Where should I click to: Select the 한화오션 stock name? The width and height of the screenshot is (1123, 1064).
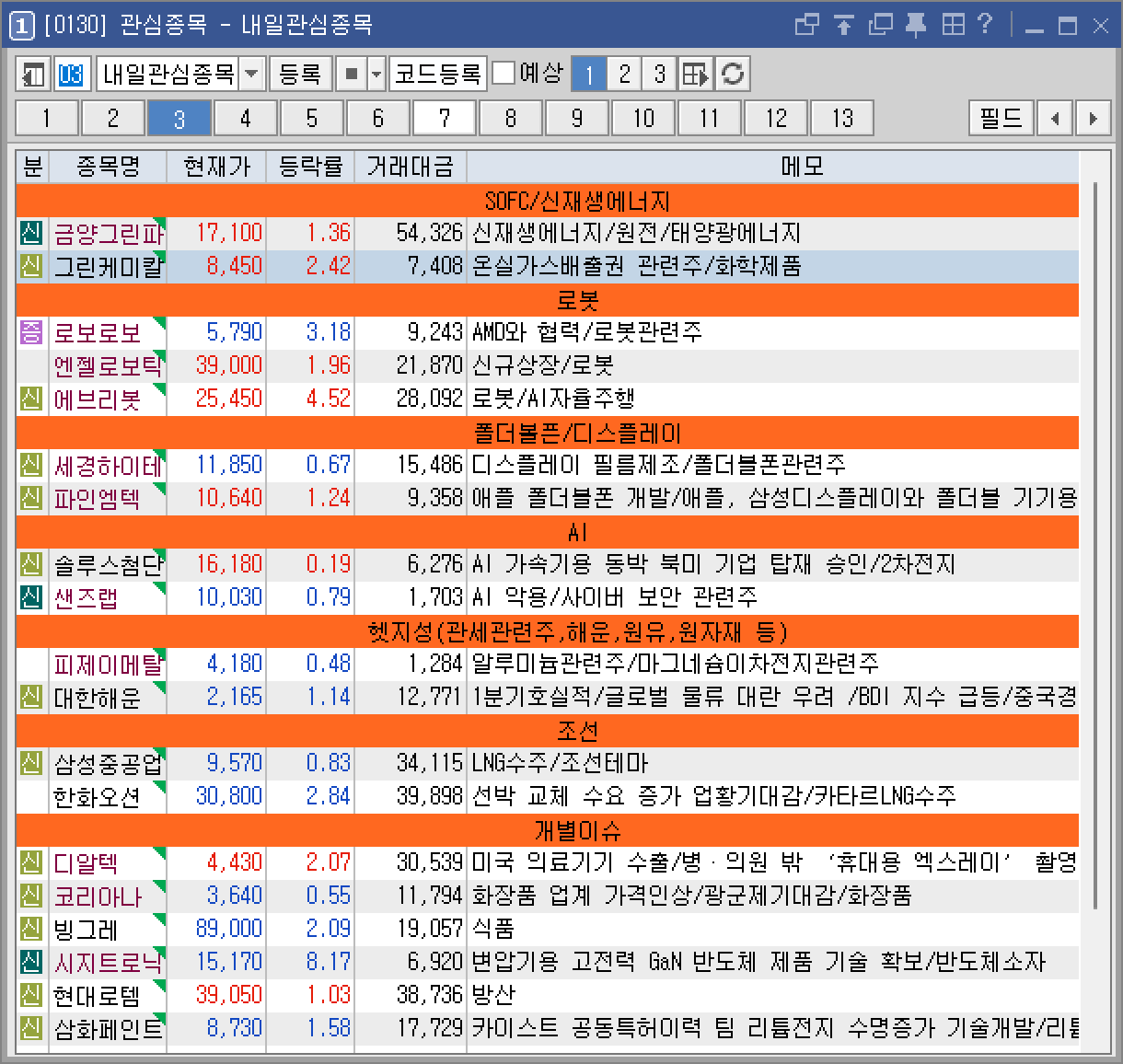click(97, 796)
